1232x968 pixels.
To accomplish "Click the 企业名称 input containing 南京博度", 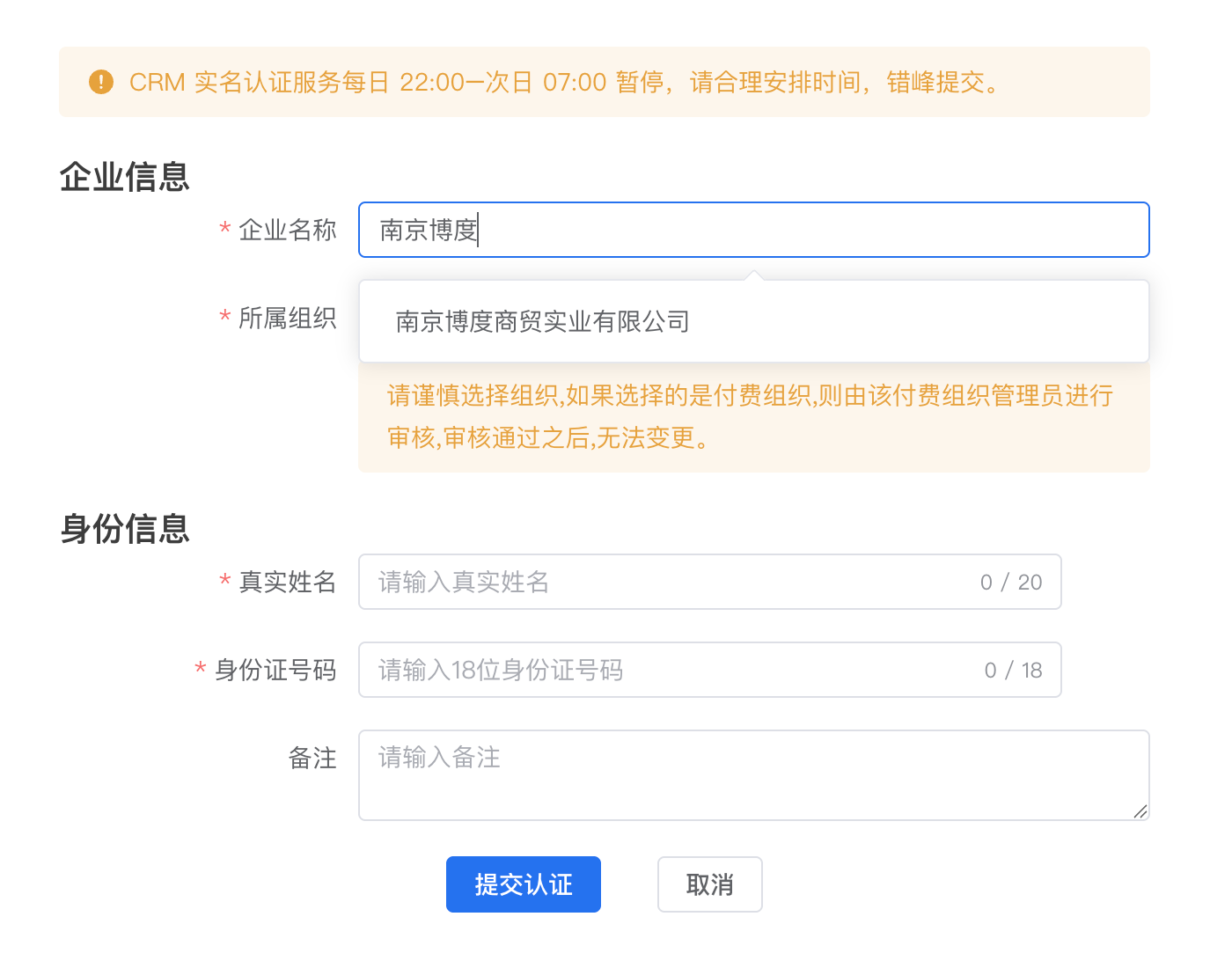I will (x=754, y=230).
